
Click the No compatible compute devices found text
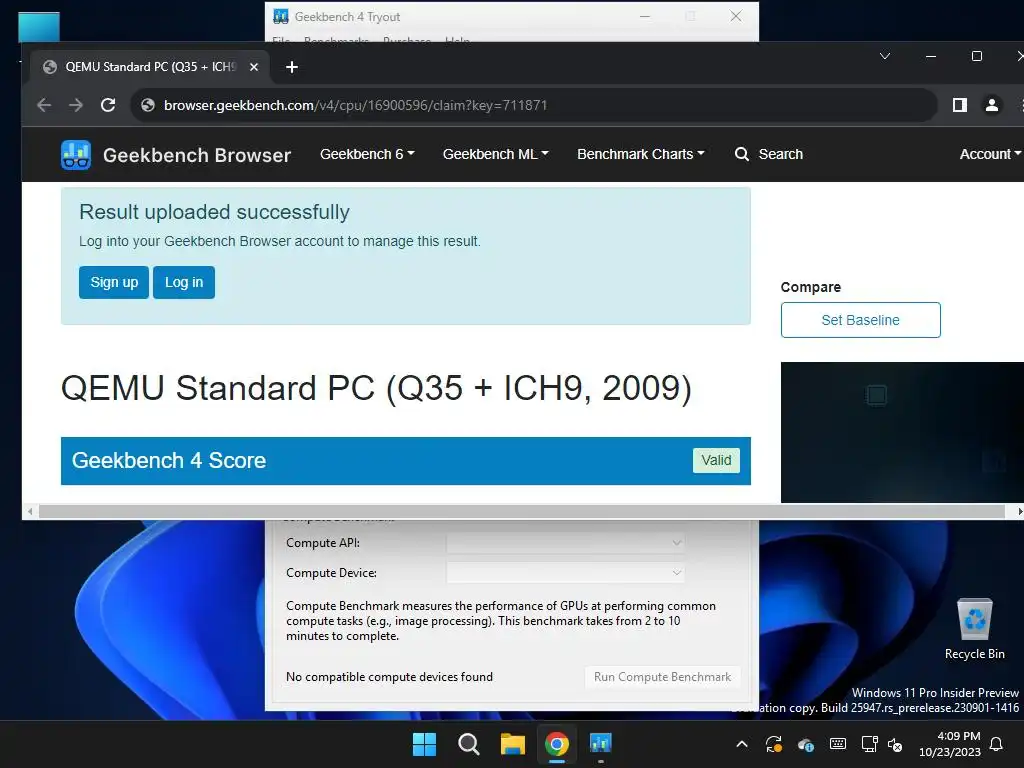[389, 677]
